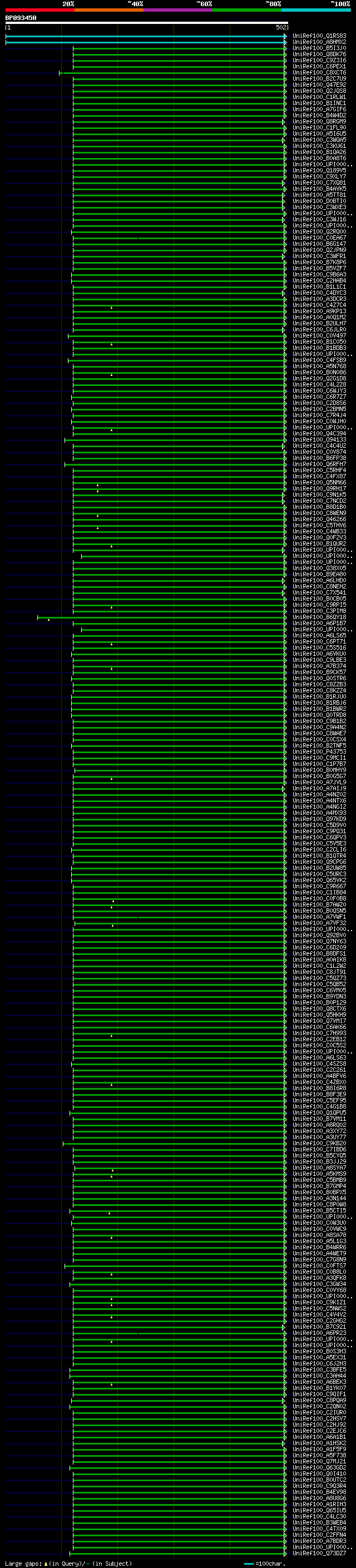Select hit label UniRef100_P43753
The width and height of the screenshot is (356, 1568).
(x=319, y=752)
